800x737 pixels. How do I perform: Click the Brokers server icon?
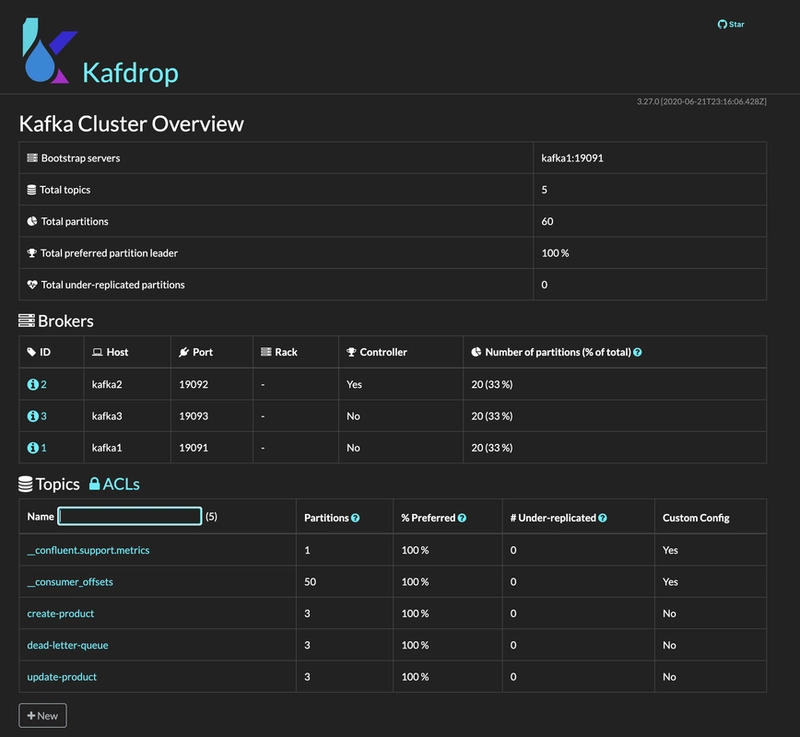[27, 320]
